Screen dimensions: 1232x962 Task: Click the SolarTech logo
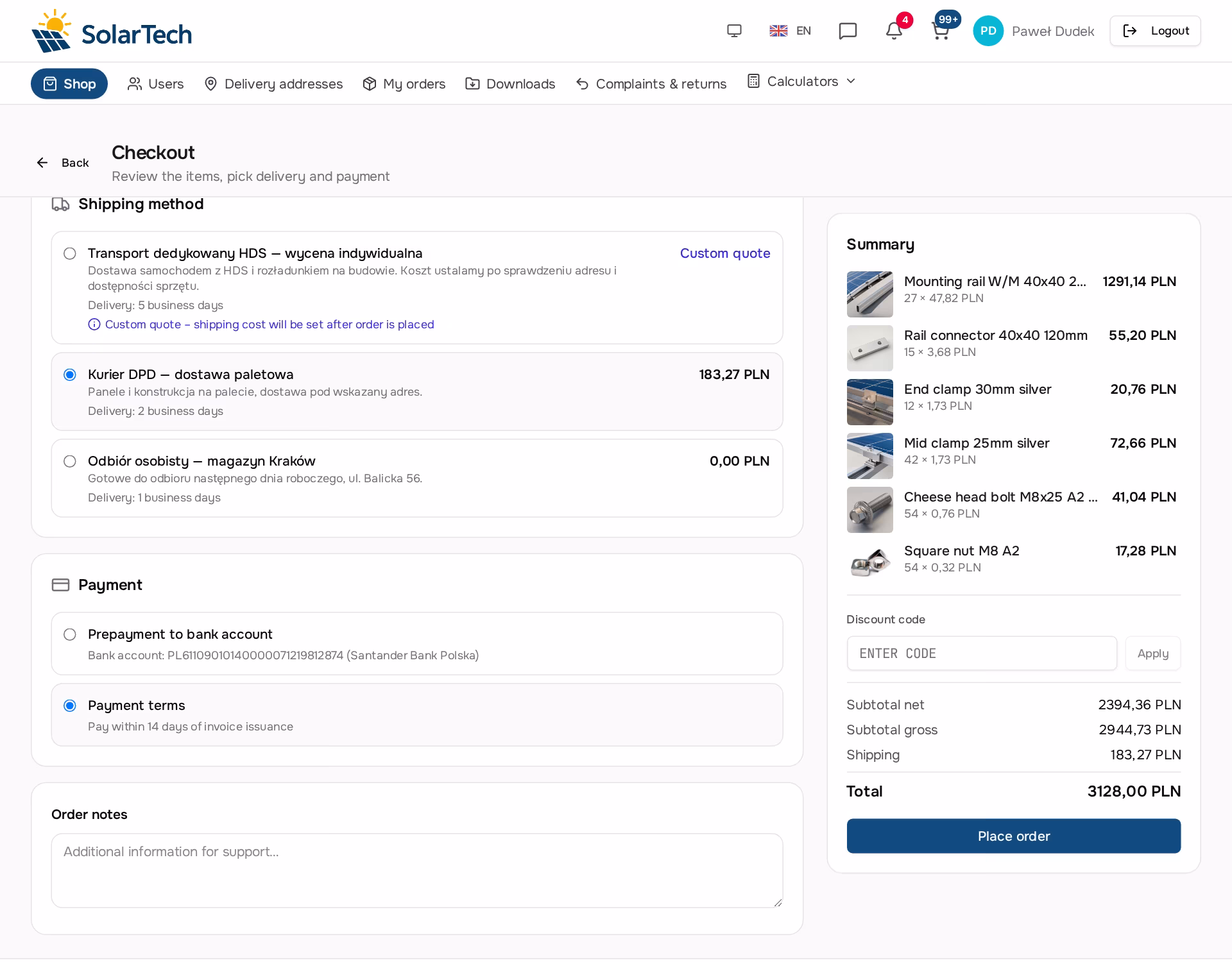click(112, 31)
